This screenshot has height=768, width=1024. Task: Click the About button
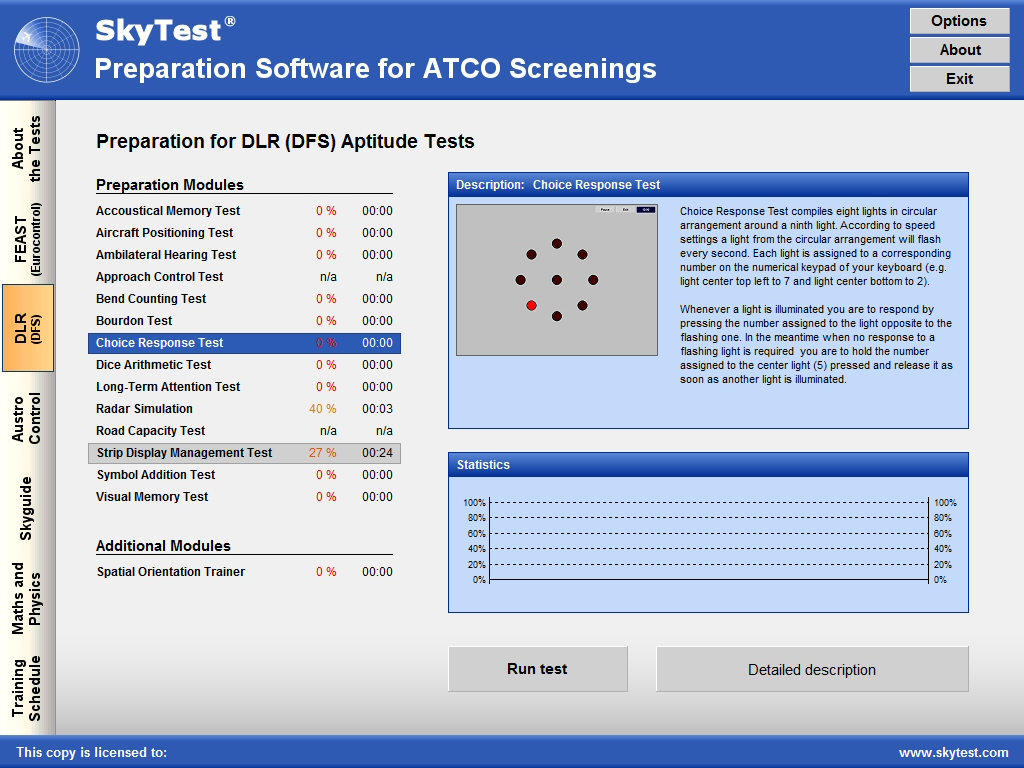click(958, 49)
